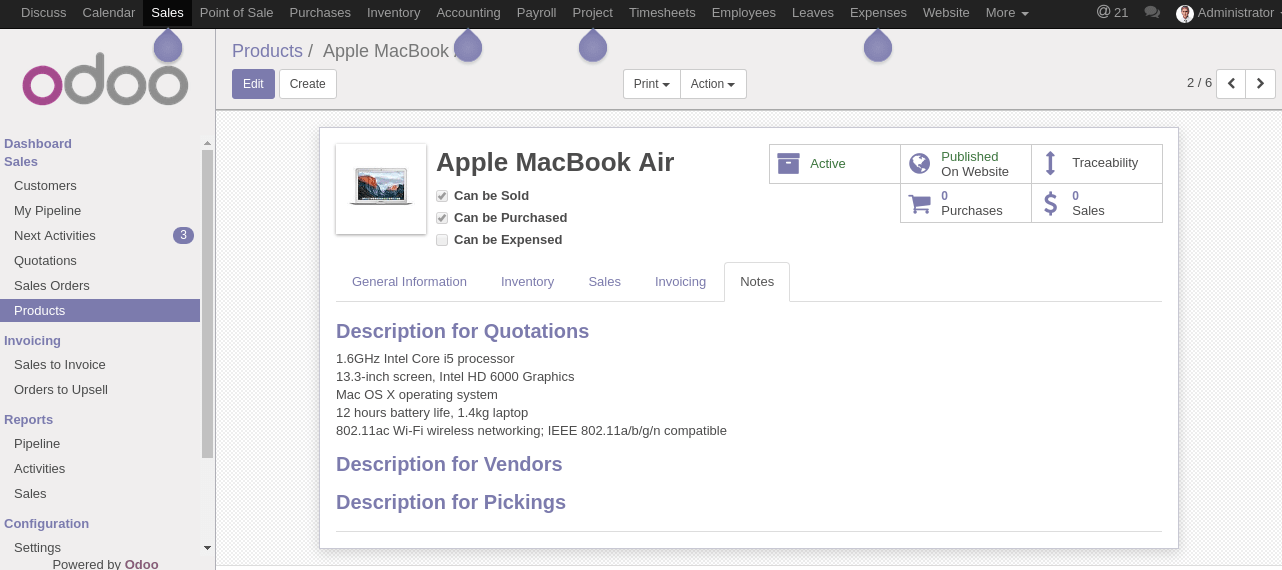This screenshot has width=1282, height=570.
Task: Open the Website menu
Action: point(946,13)
